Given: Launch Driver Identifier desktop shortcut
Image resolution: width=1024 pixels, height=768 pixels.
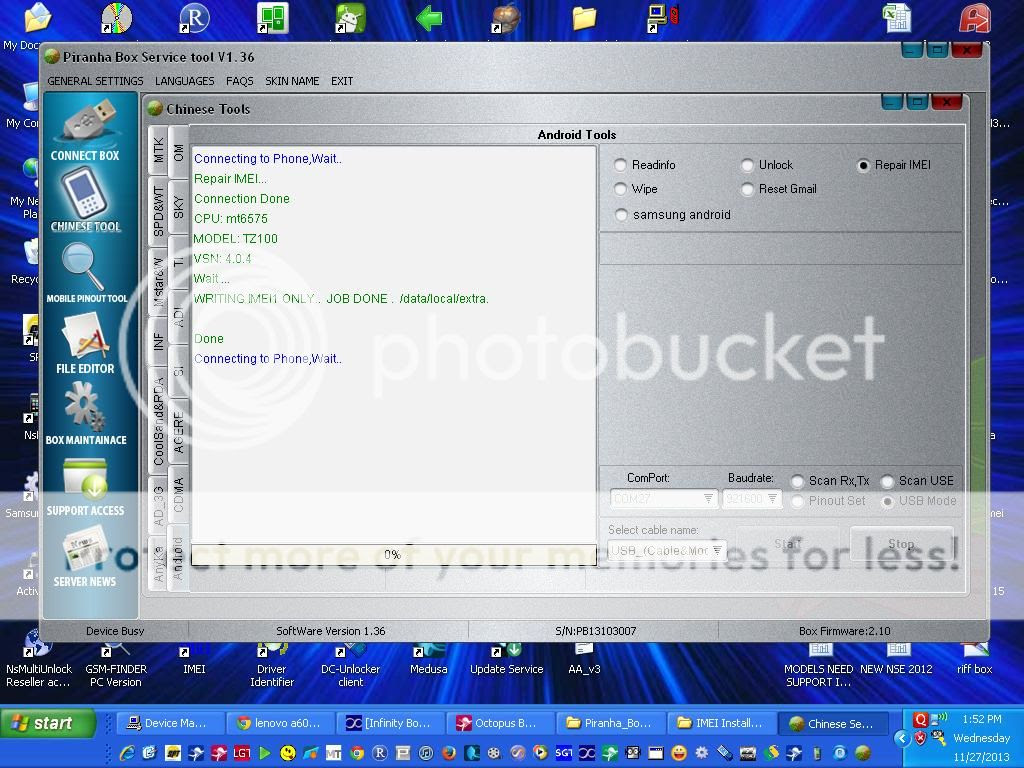Looking at the screenshot, I should (x=272, y=663).
